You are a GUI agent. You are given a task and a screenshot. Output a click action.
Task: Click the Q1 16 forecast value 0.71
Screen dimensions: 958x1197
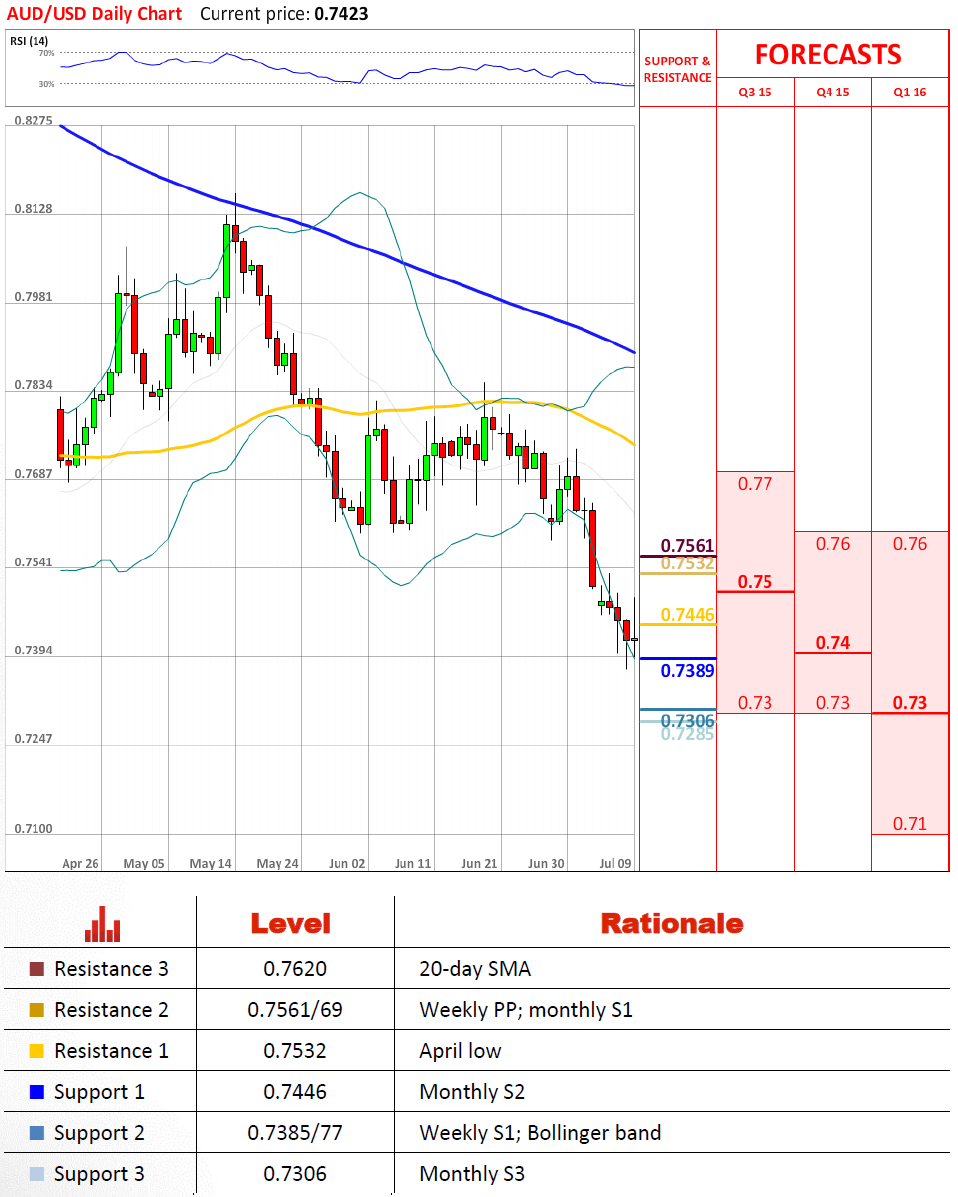click(910, 824)
